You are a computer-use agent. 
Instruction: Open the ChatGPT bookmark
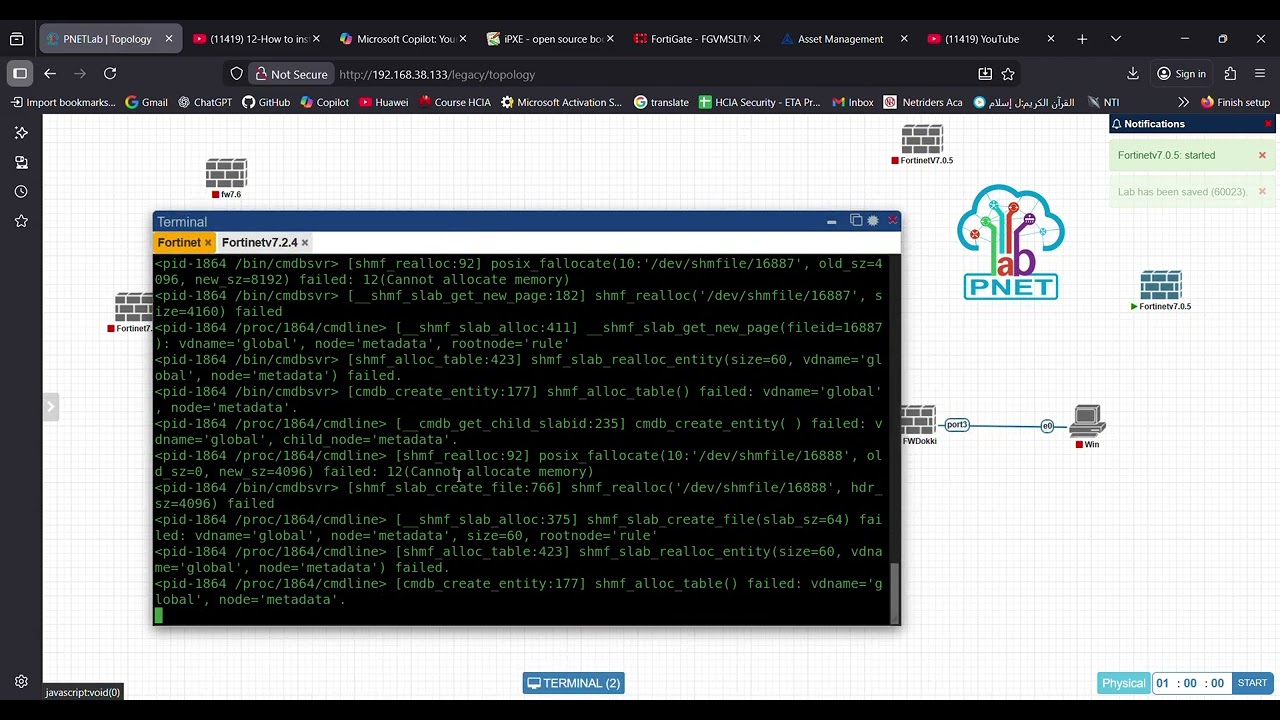tap(205, 102)
